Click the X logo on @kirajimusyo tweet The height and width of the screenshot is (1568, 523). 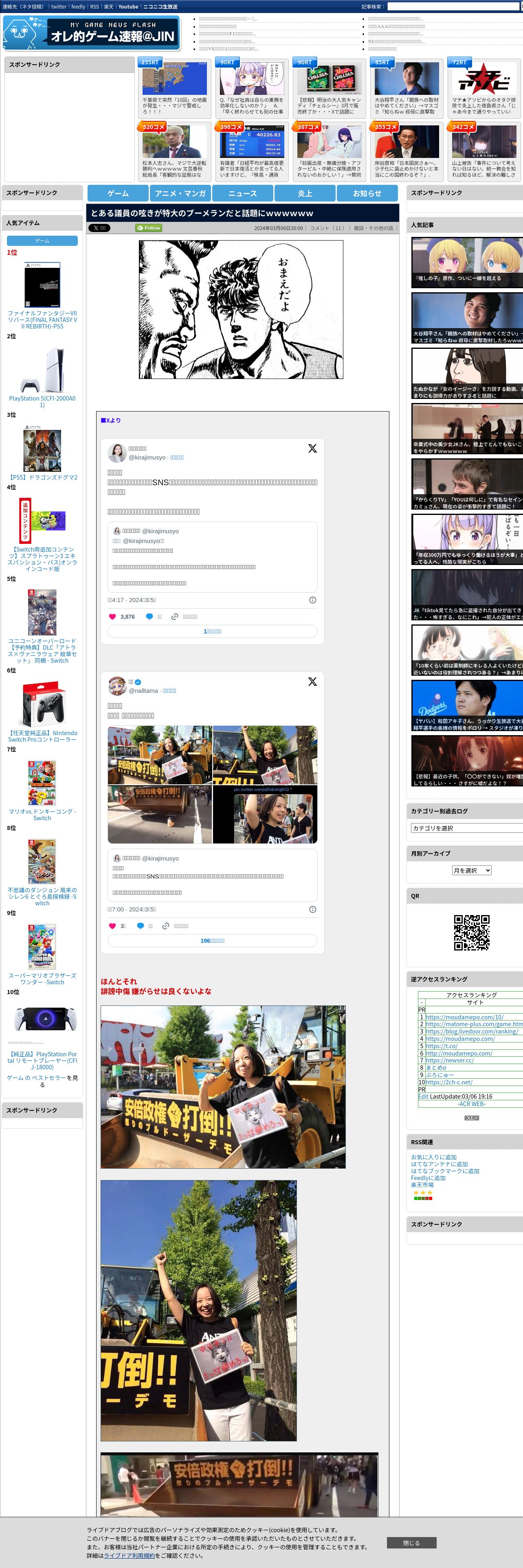tap(312, 448)
